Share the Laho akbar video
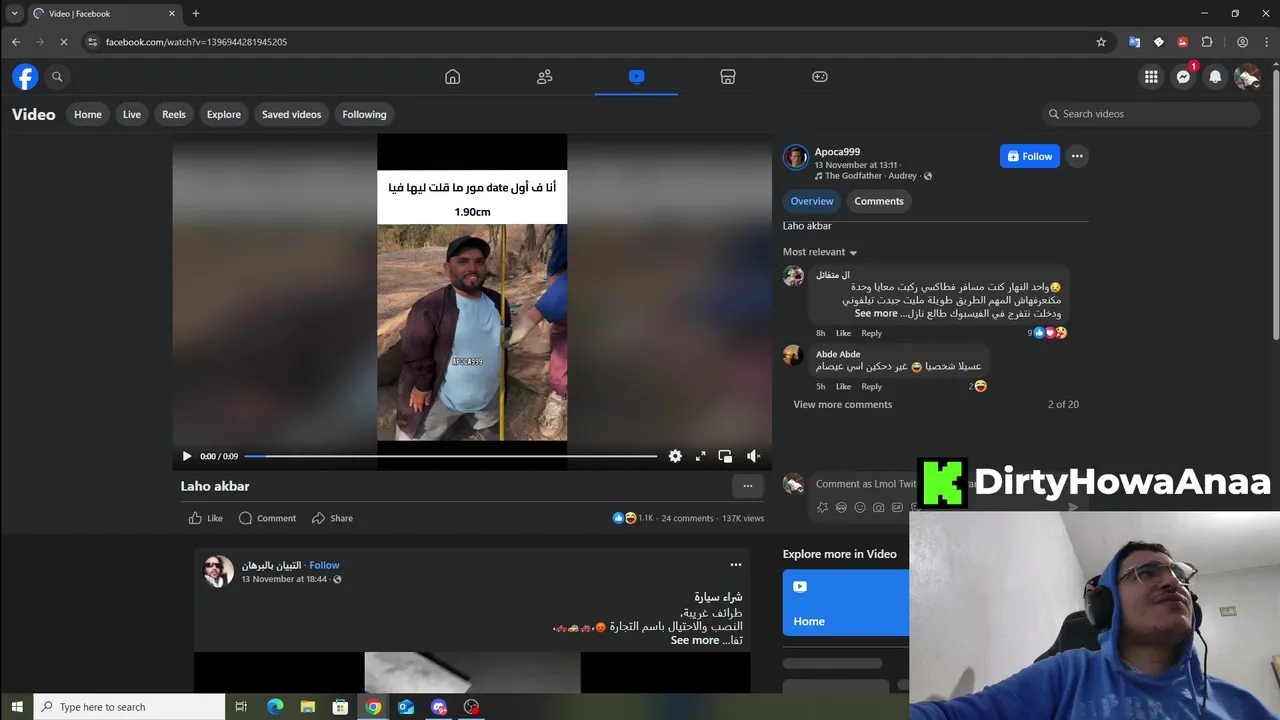Image resolution: width=1280 pixels, height=720 pixels. [x=332, y=518]
